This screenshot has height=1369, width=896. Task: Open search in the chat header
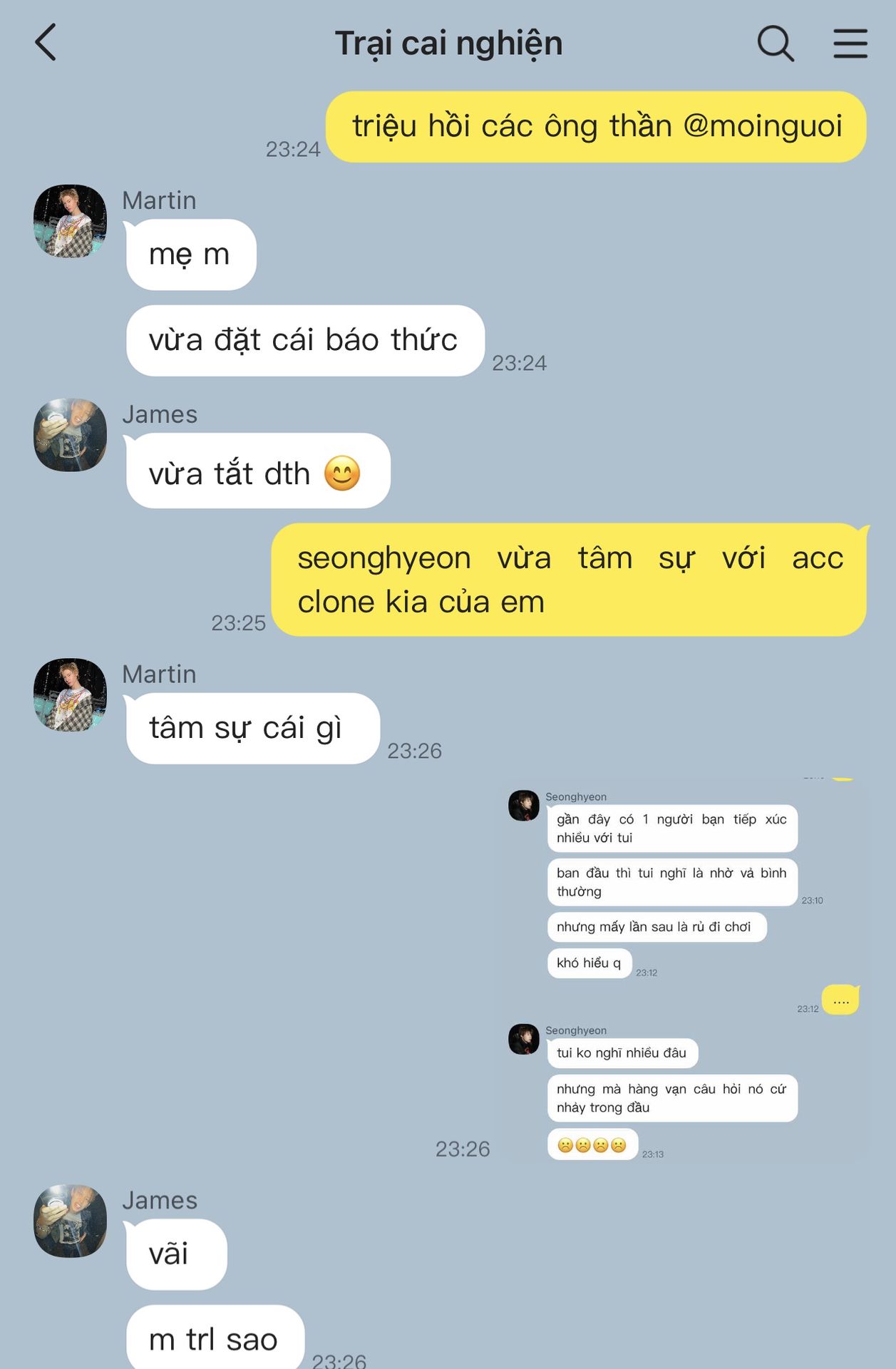(776, 43)
